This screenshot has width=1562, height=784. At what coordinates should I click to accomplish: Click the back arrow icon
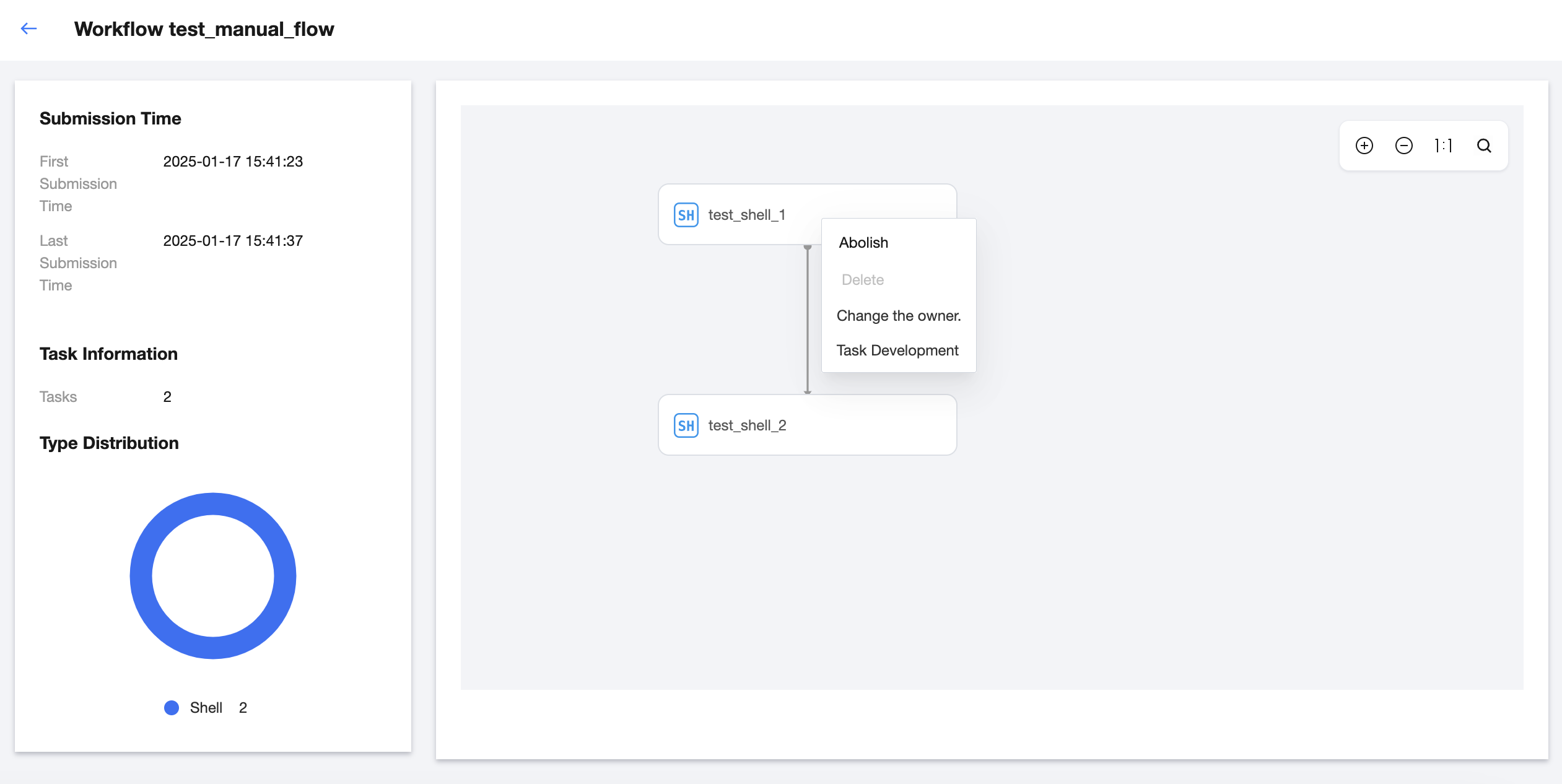tap(28, 28)
